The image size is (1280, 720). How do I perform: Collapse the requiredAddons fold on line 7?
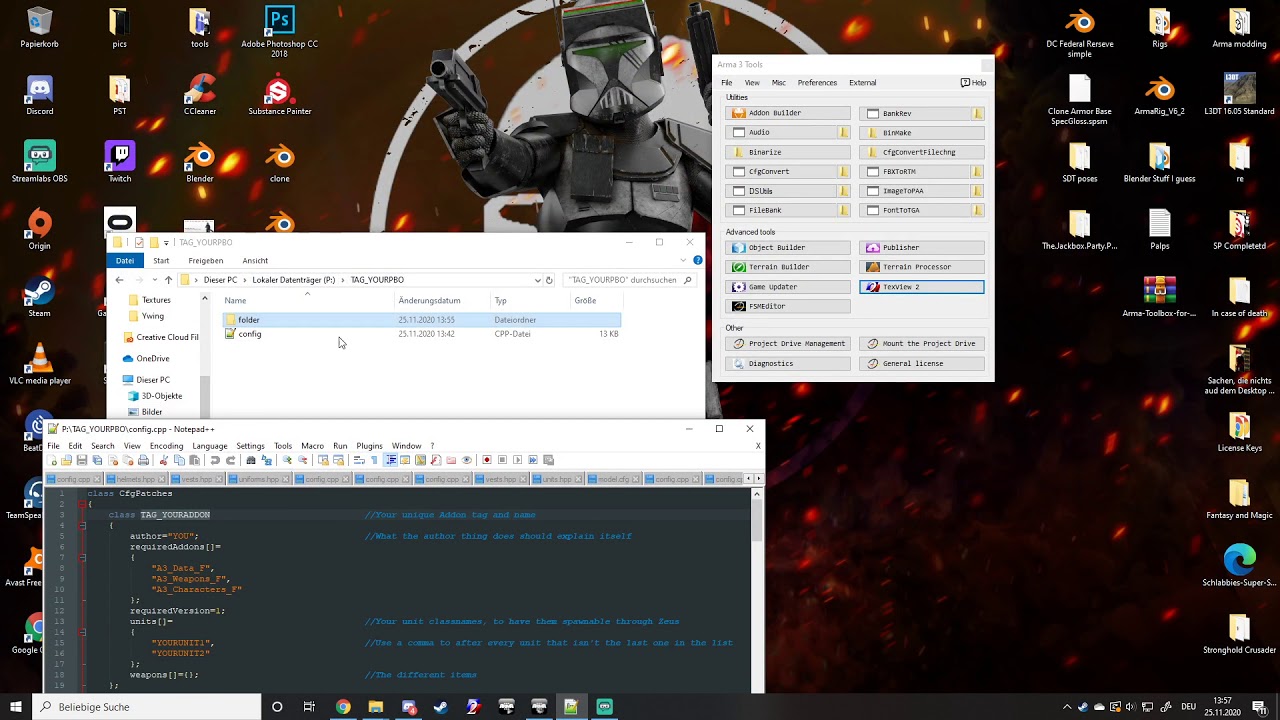pyautogui.click(x=83, y=557)
